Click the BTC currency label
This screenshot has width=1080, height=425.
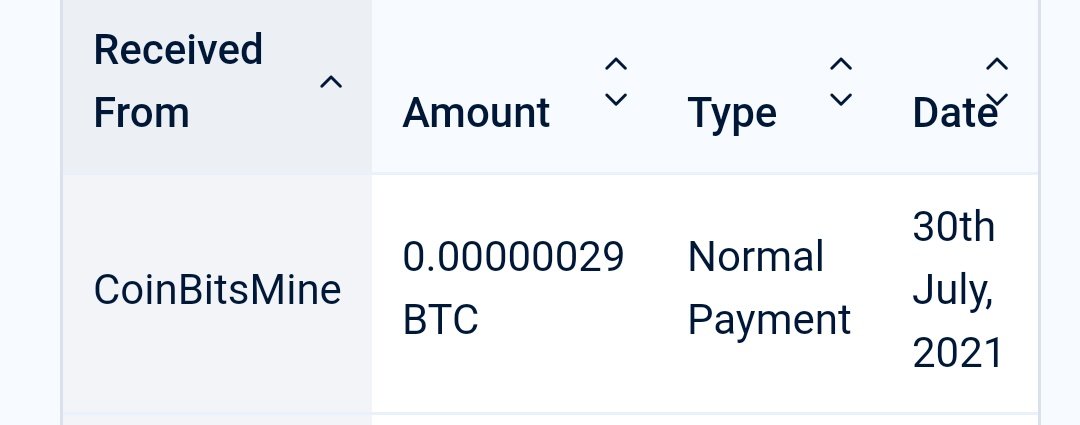click(440, 320)
